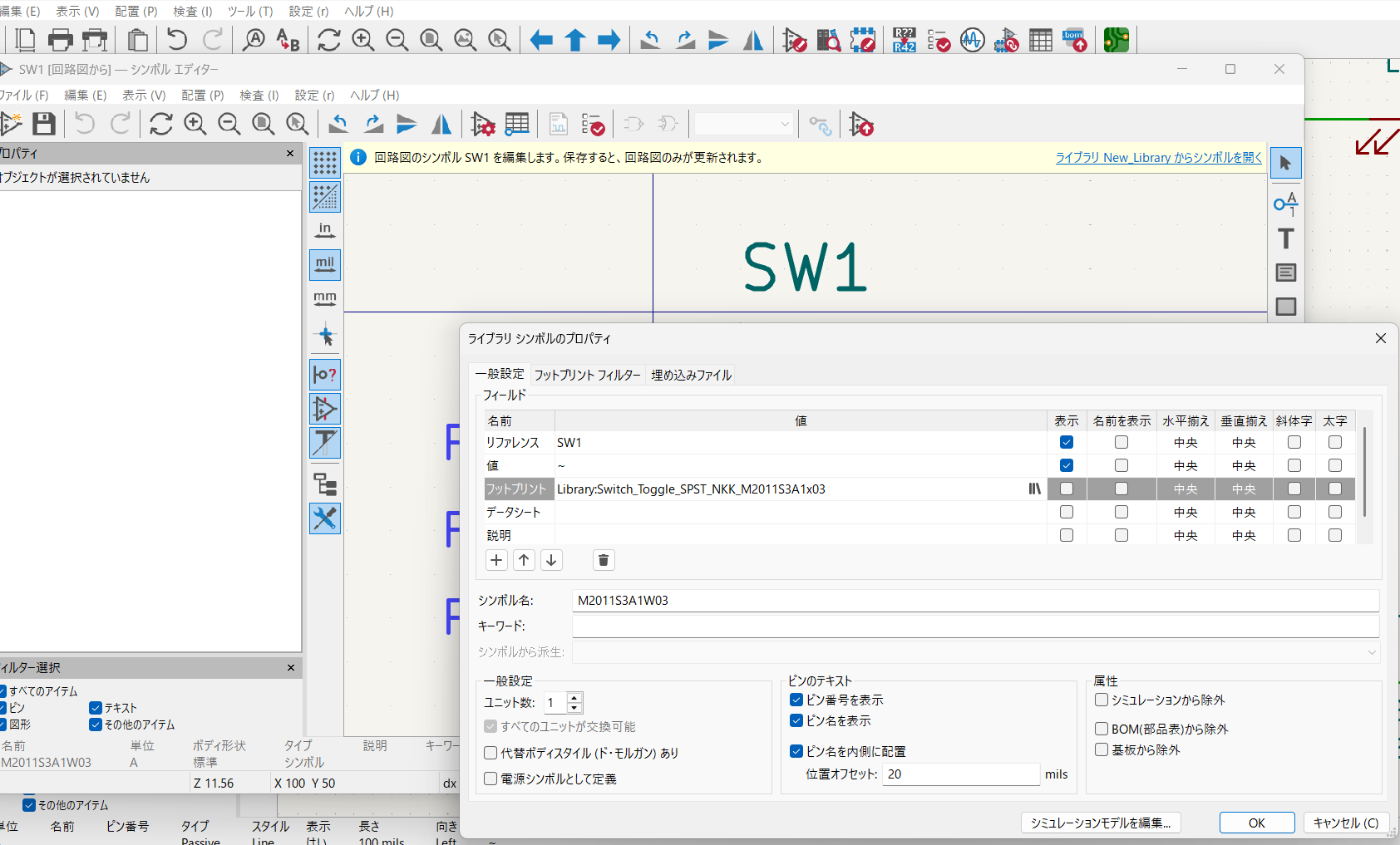Delete the selected field with the trash button
This screenshot has width=1400, height=845.
point(603,560)
